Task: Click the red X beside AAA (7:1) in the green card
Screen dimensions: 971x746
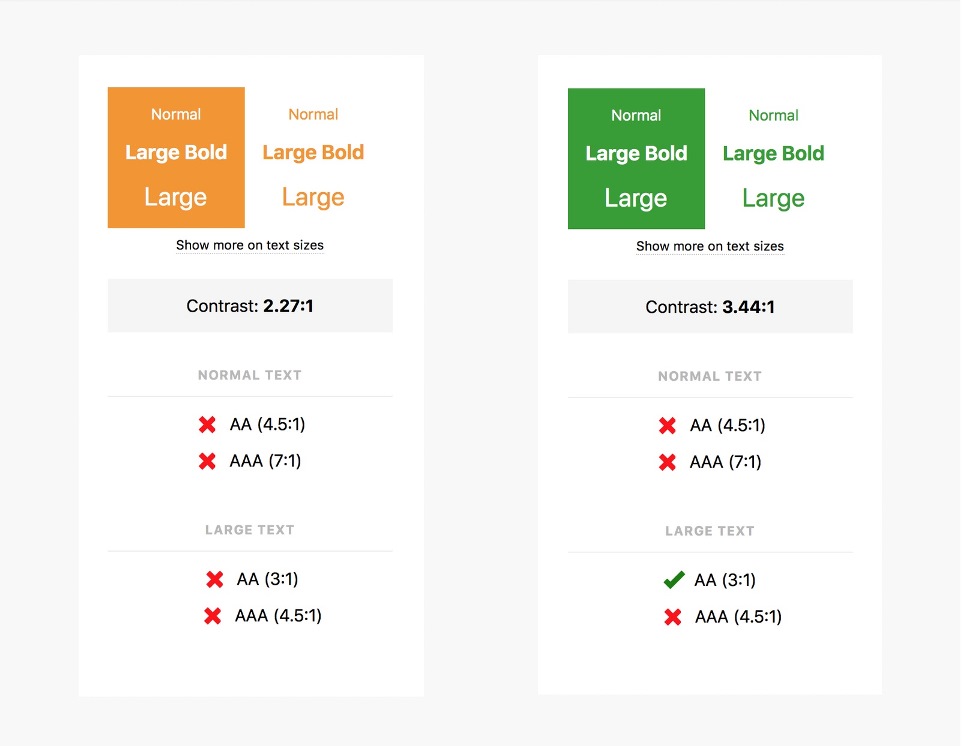Action: point(667,462)
